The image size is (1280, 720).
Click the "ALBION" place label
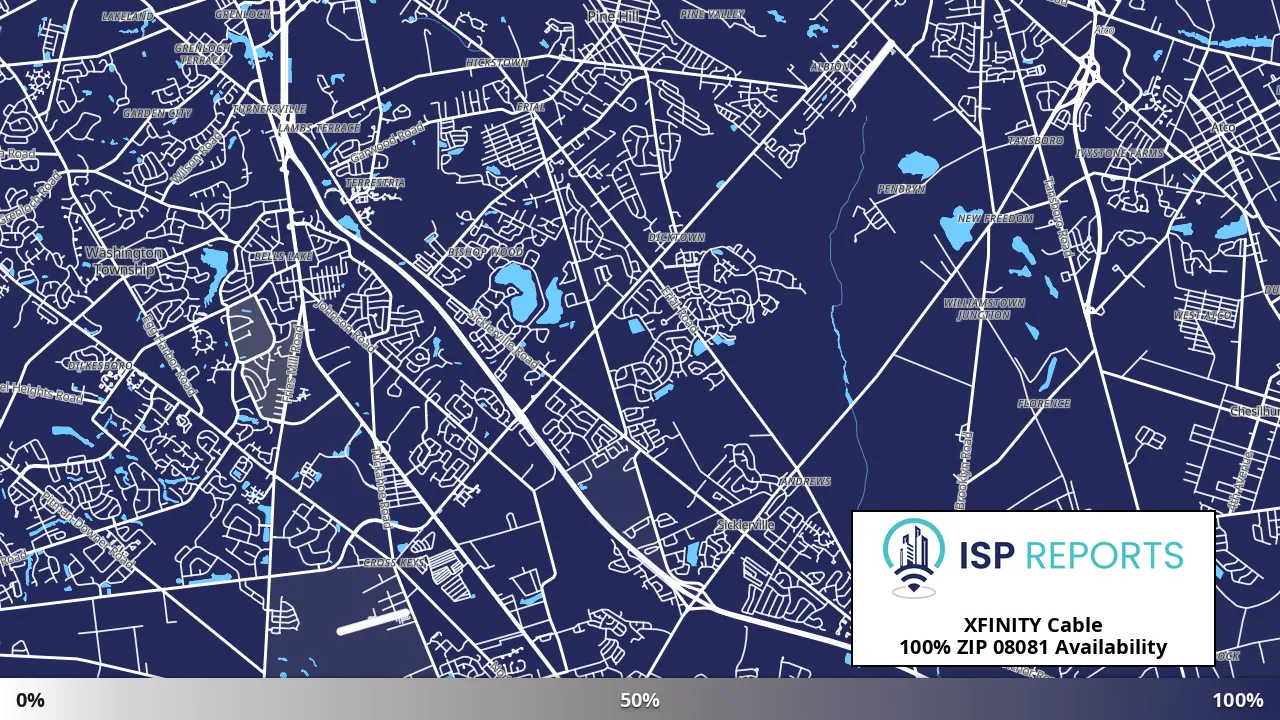click(x=830, y=67)
